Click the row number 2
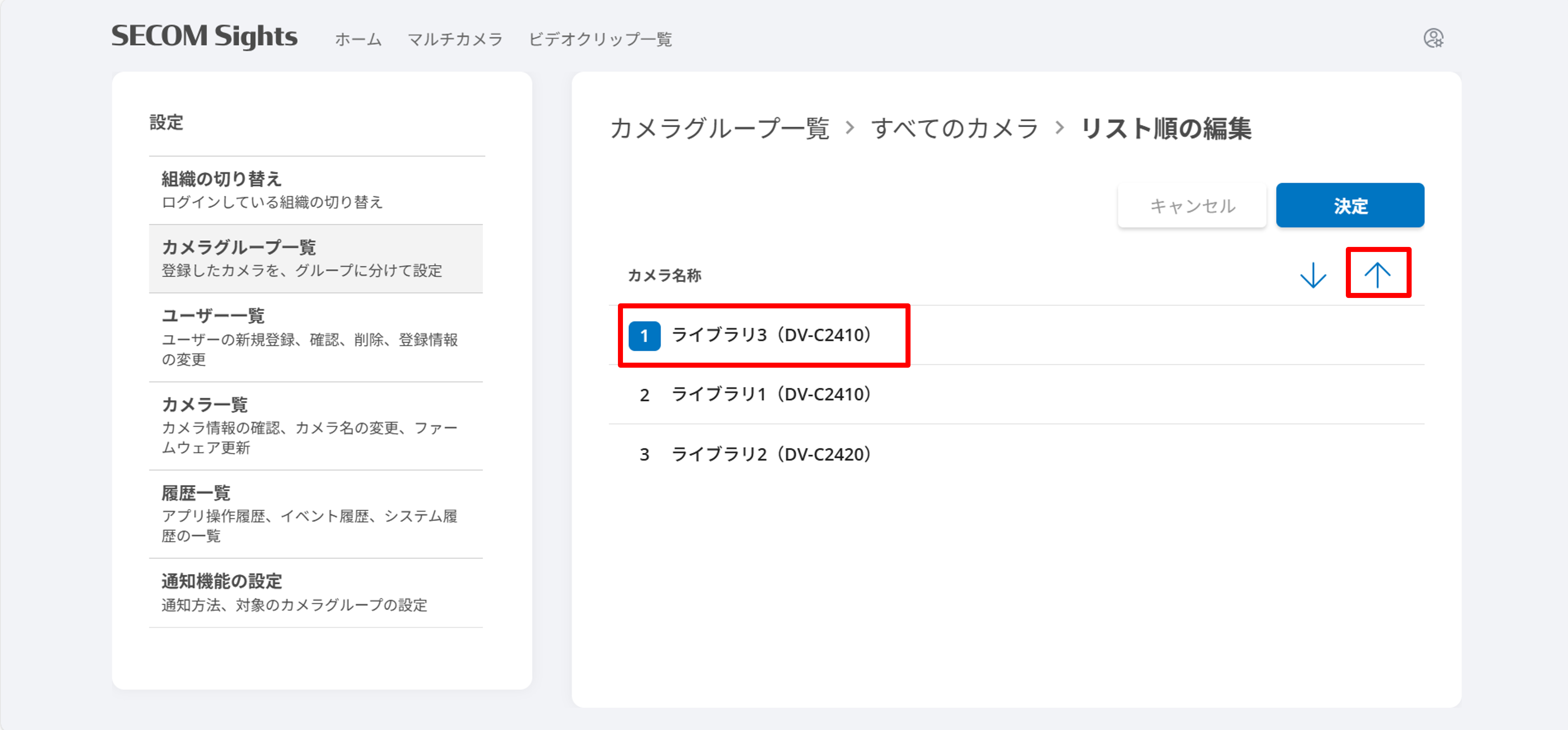 [644, 395]
